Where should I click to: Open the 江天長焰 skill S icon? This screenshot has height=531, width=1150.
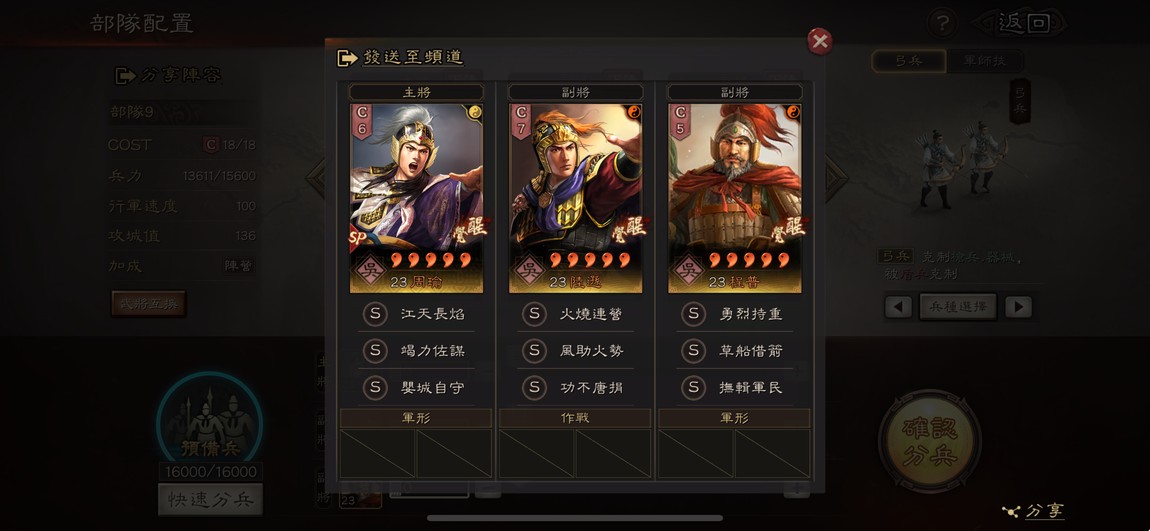click(x=375, y=314)
